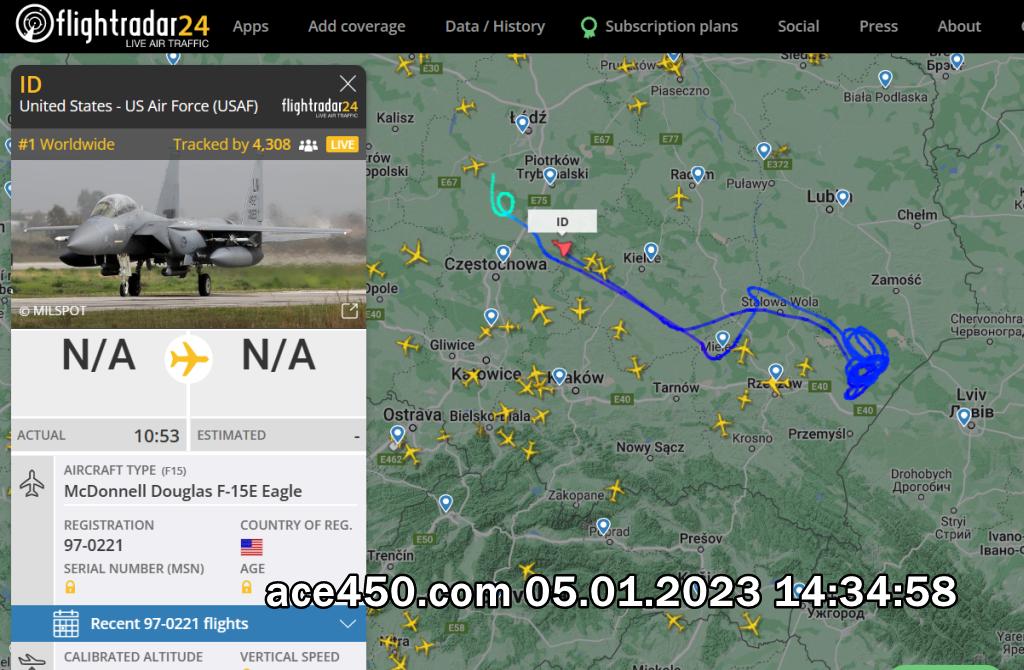Click the age lock icon
Screen dimensions: 1024x670
pos(246,587)
